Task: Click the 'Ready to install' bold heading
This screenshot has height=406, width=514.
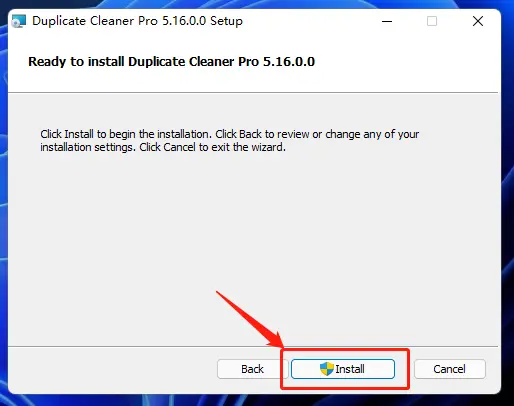Action: coord(171,62)
